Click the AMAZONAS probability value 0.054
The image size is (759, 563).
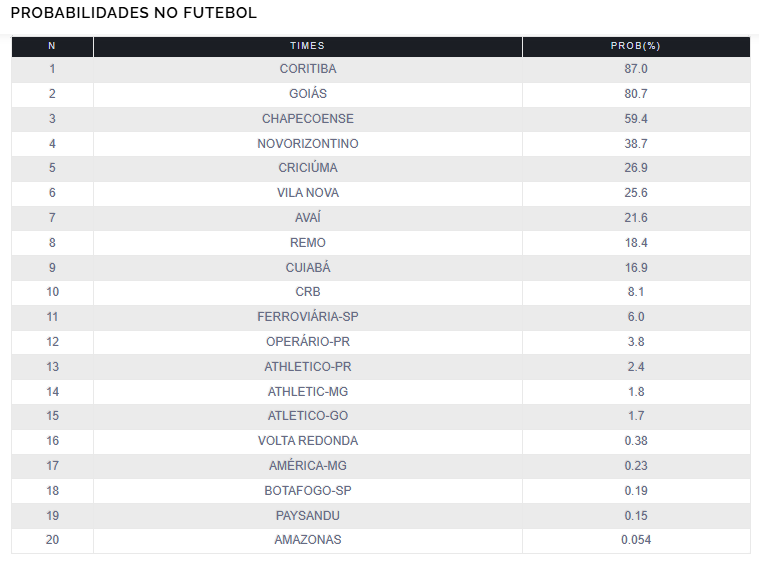(636, 540)
